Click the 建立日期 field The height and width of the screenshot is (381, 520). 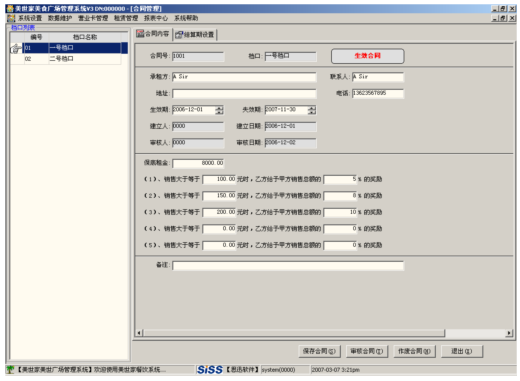(x=290, y=126)
